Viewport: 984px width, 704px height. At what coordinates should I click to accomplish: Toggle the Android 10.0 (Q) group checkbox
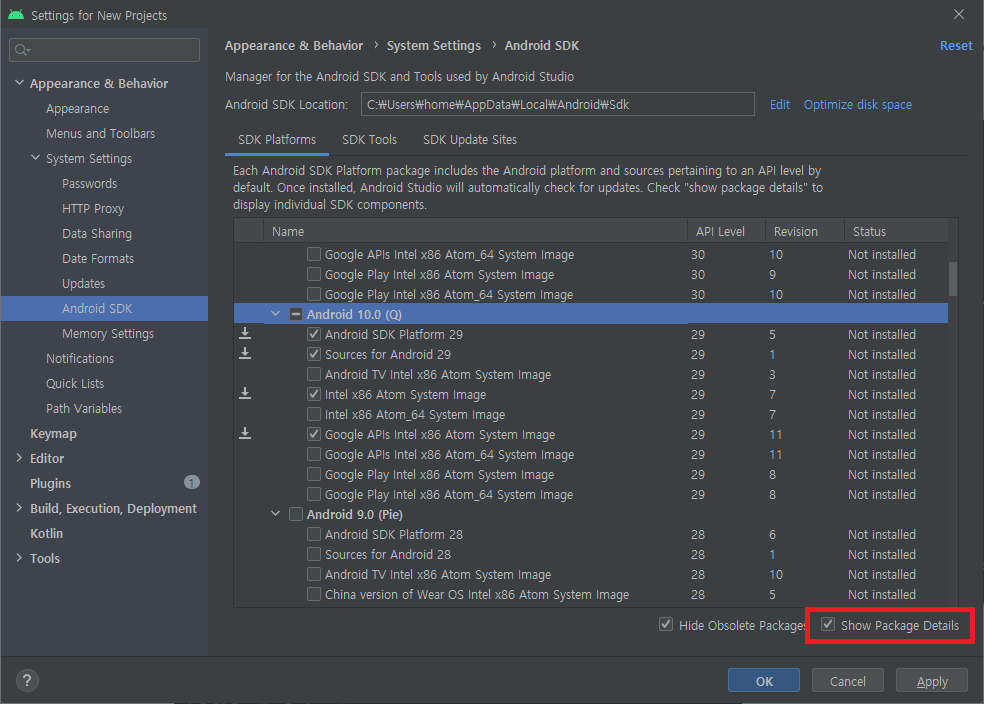click(296, 314)
